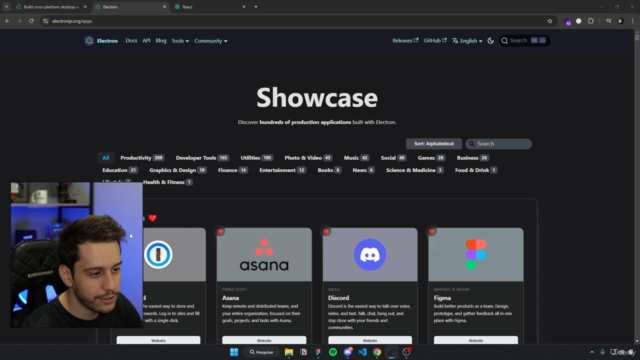Toggle the favorite heart on Figma card
640x360 pixels.
432,231
